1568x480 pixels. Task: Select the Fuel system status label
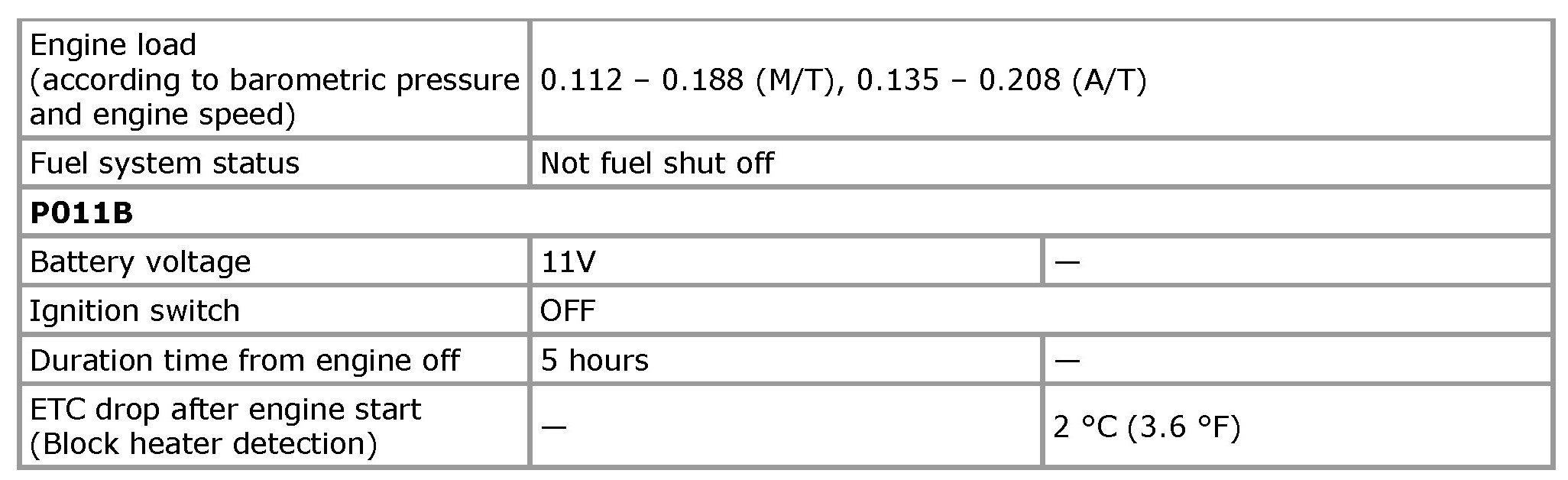164,163
